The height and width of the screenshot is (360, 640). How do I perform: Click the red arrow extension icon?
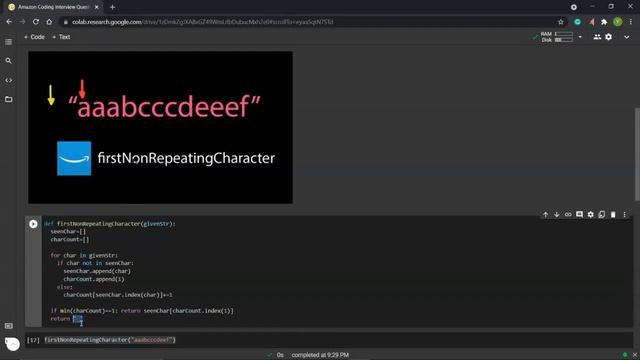point(591,22)
